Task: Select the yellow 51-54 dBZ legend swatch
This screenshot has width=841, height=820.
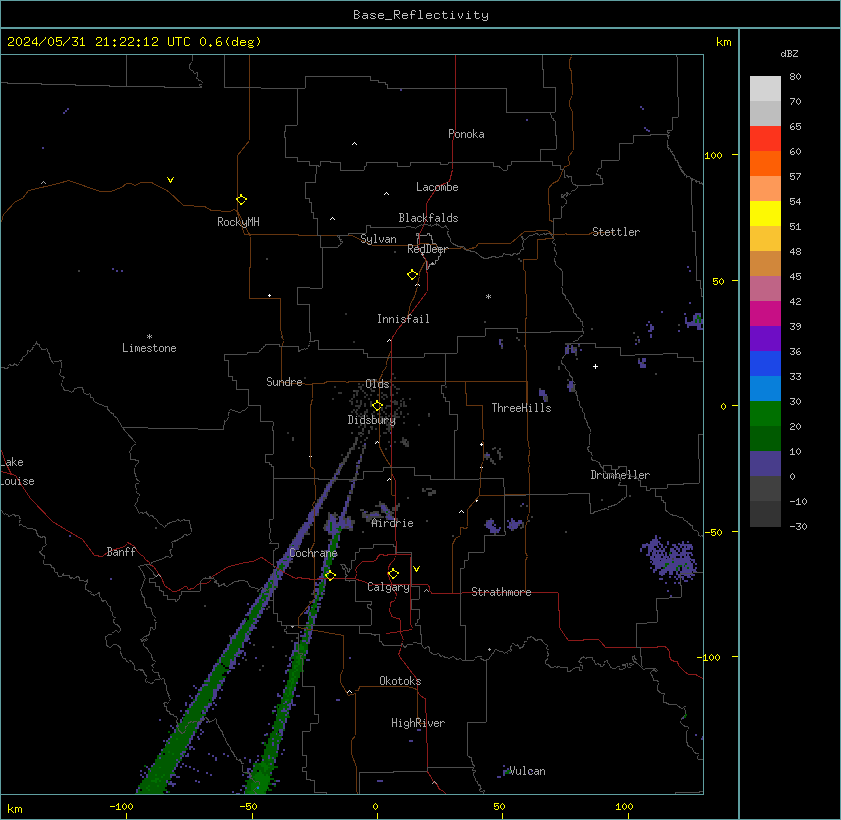Action: [x=765, y=214]
